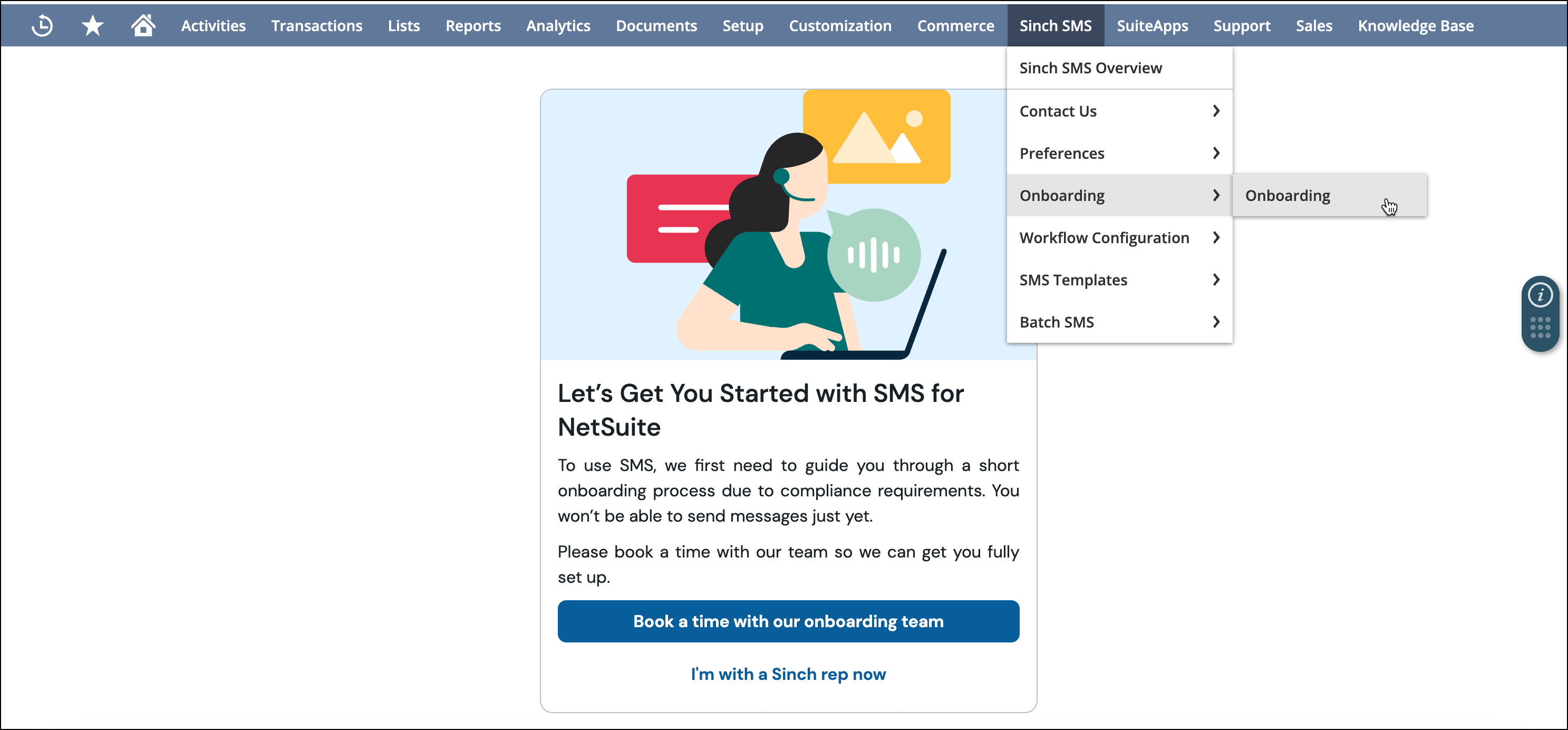
Task: Select Sinch SMS Overview
Action: click(x=1090, y=68)
